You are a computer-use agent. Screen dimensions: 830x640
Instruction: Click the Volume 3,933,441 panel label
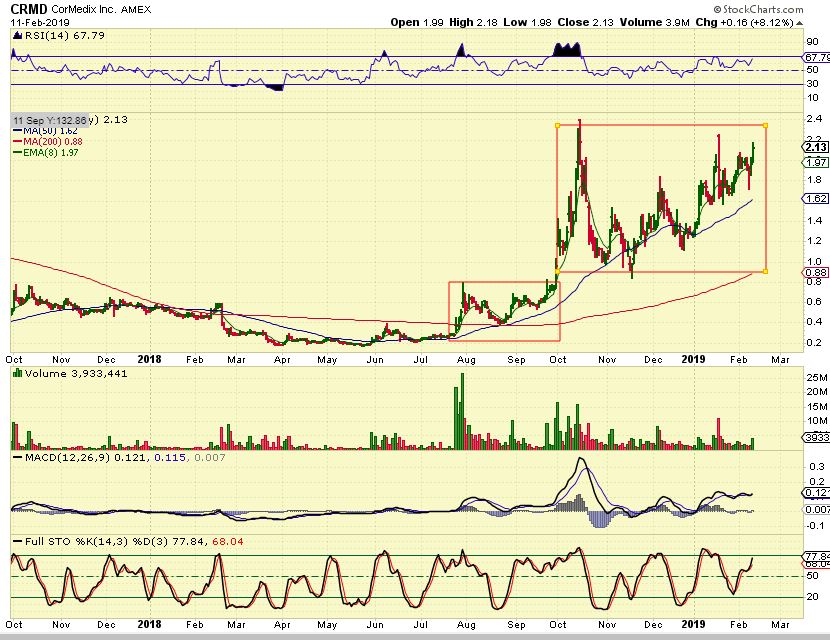pos(76,373)
